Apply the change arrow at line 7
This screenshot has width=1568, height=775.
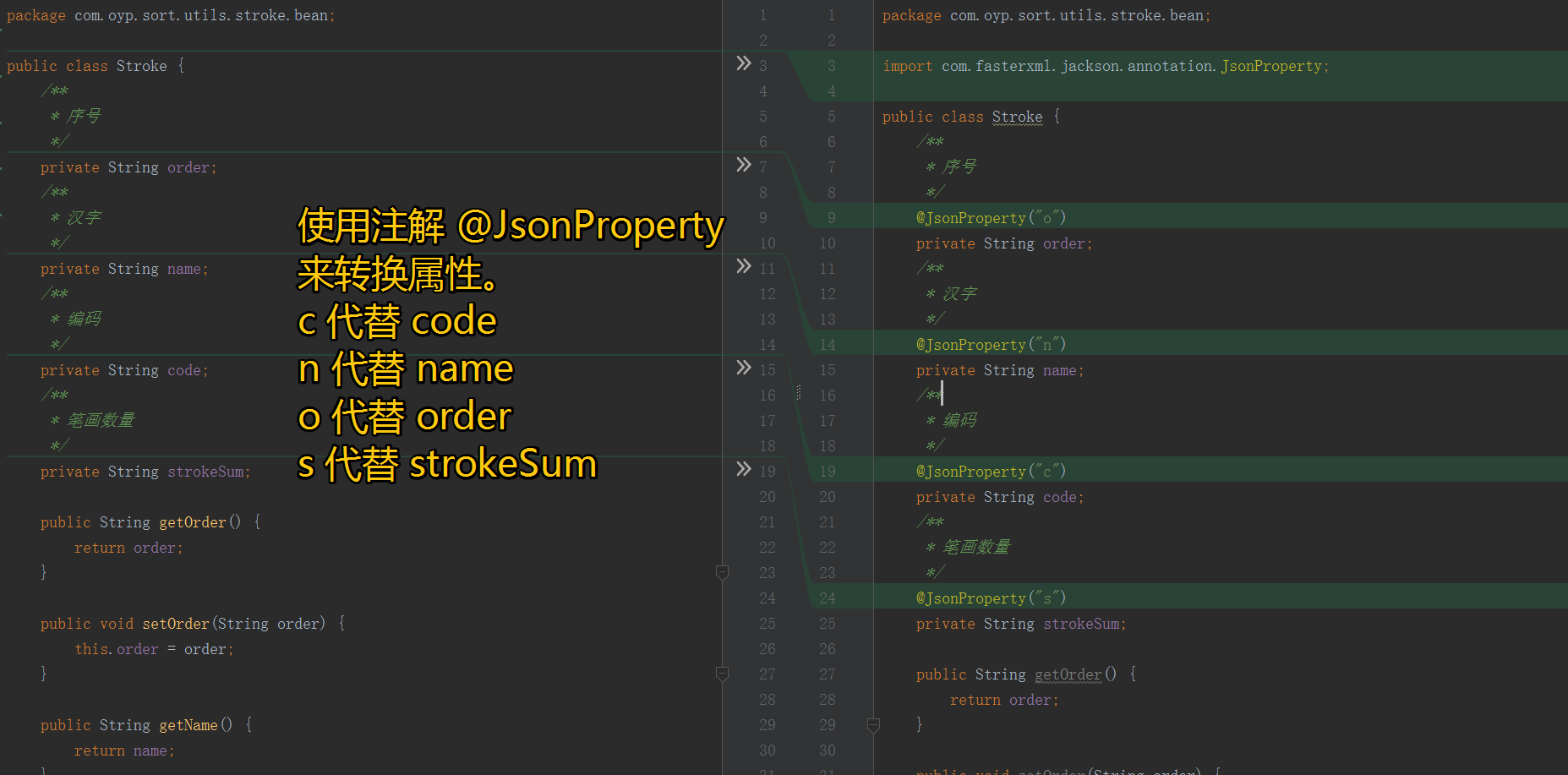[744, 165]
